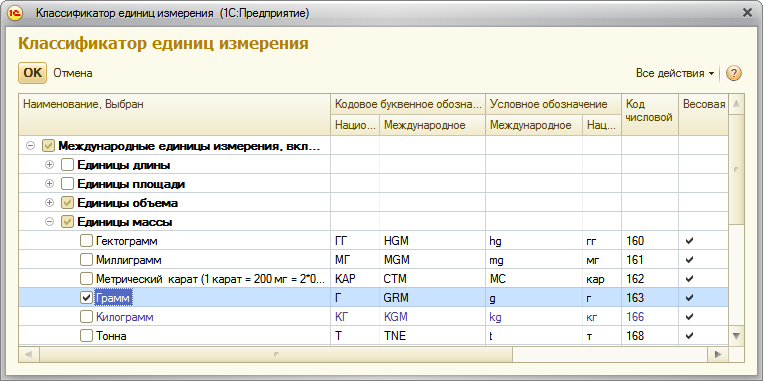Viewport: 763px width, 381px height.
Task: Click the vertical scrollbar up arrow
Action: tap(736, 104)
